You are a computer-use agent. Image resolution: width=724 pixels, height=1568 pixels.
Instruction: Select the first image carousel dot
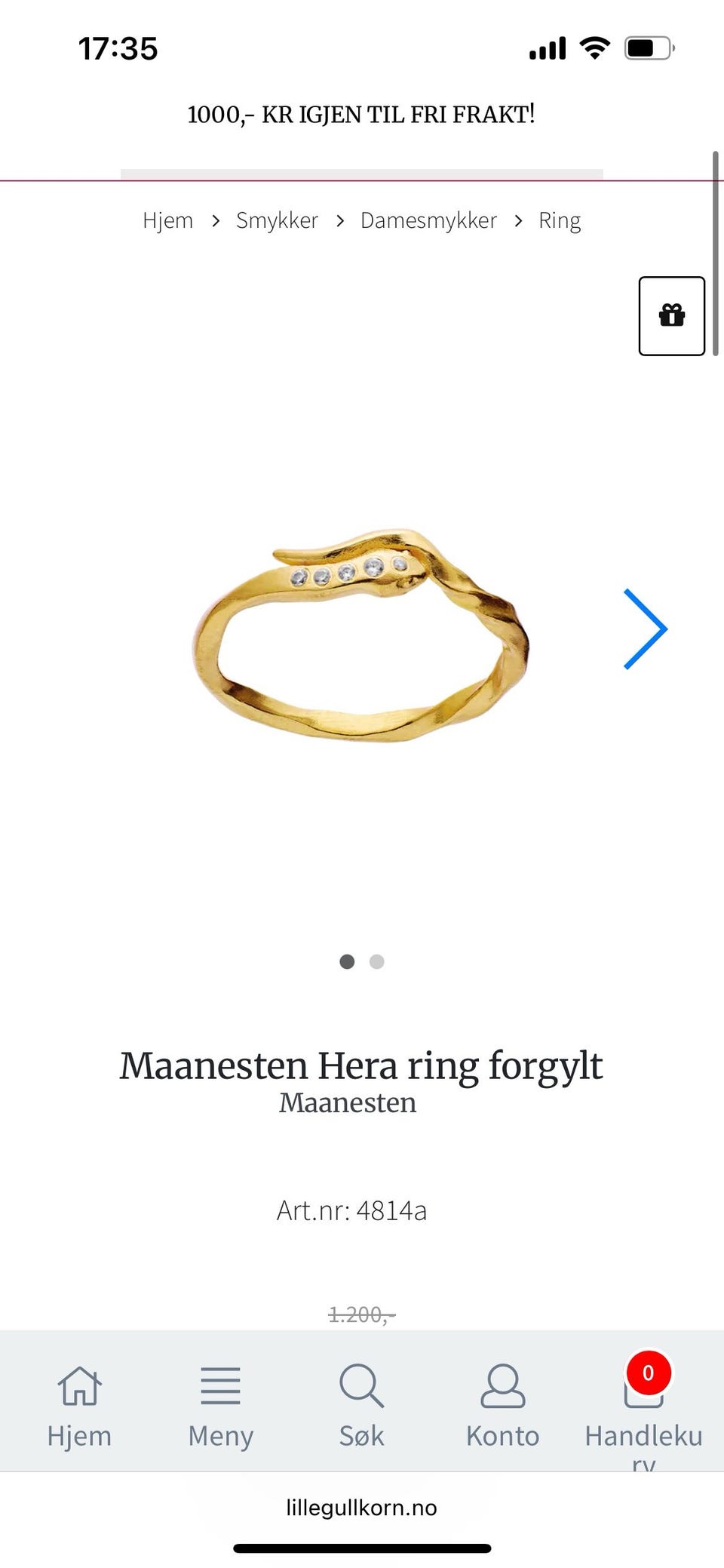pos(347,961)
